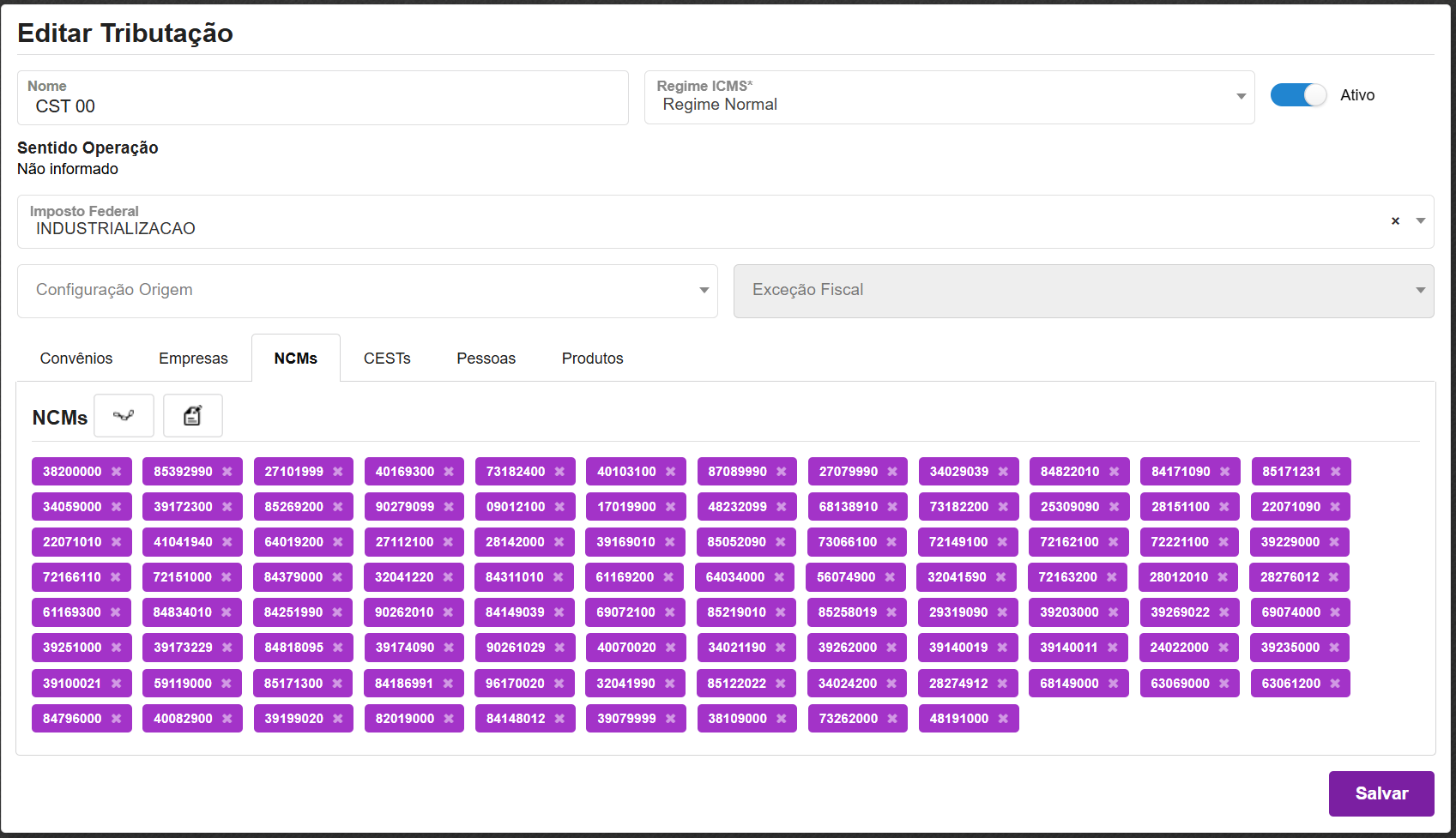The image size is (1456, 838).
Task: Switch to the Convênios tab
Action: click(76, 359)
